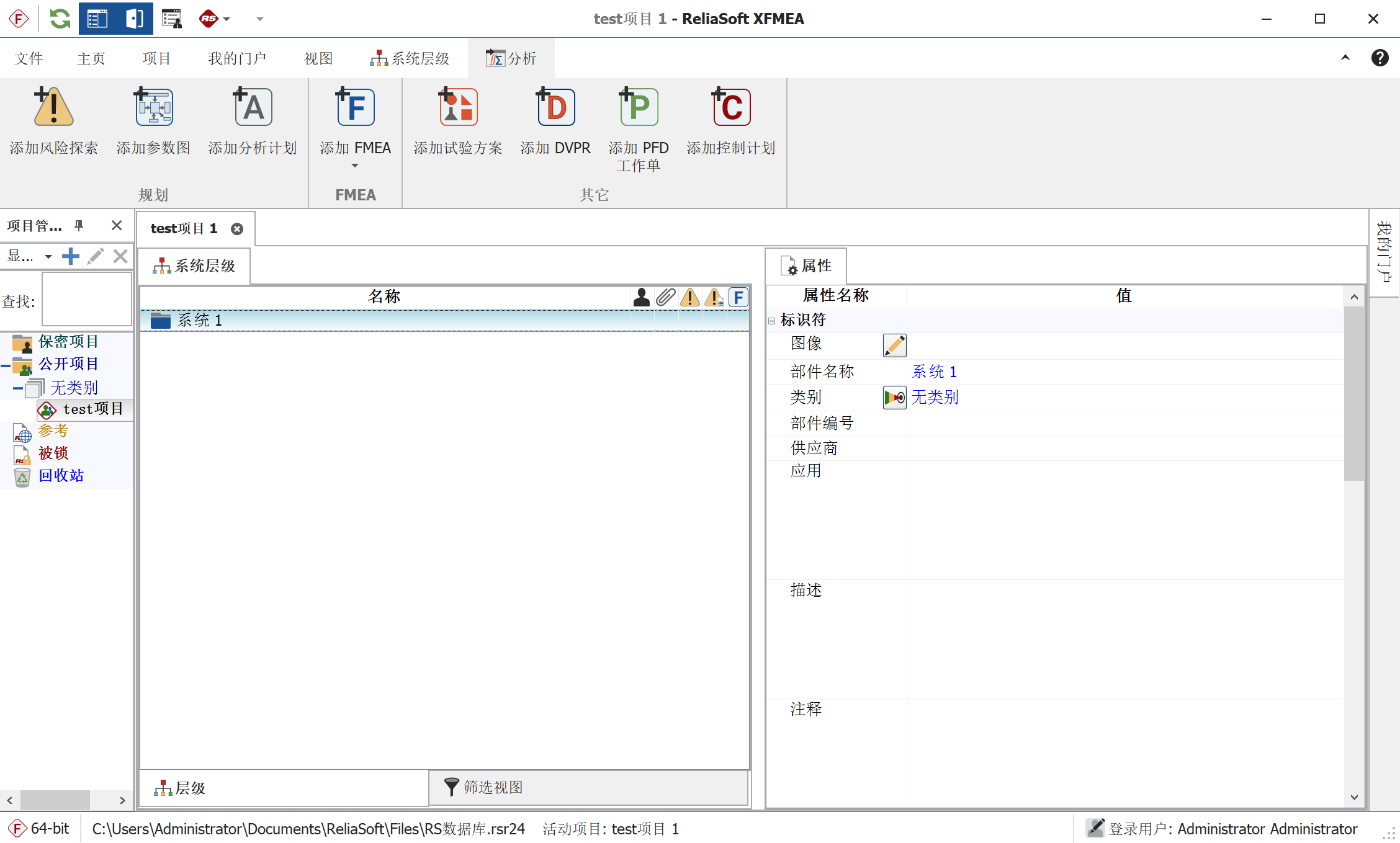Select the 系统 1 row in hierarchy

click(444, 320)
